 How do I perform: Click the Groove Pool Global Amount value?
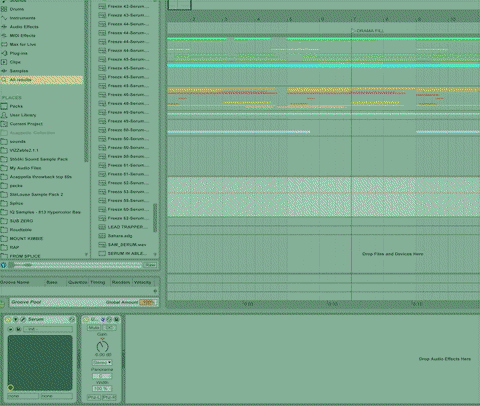146,302
